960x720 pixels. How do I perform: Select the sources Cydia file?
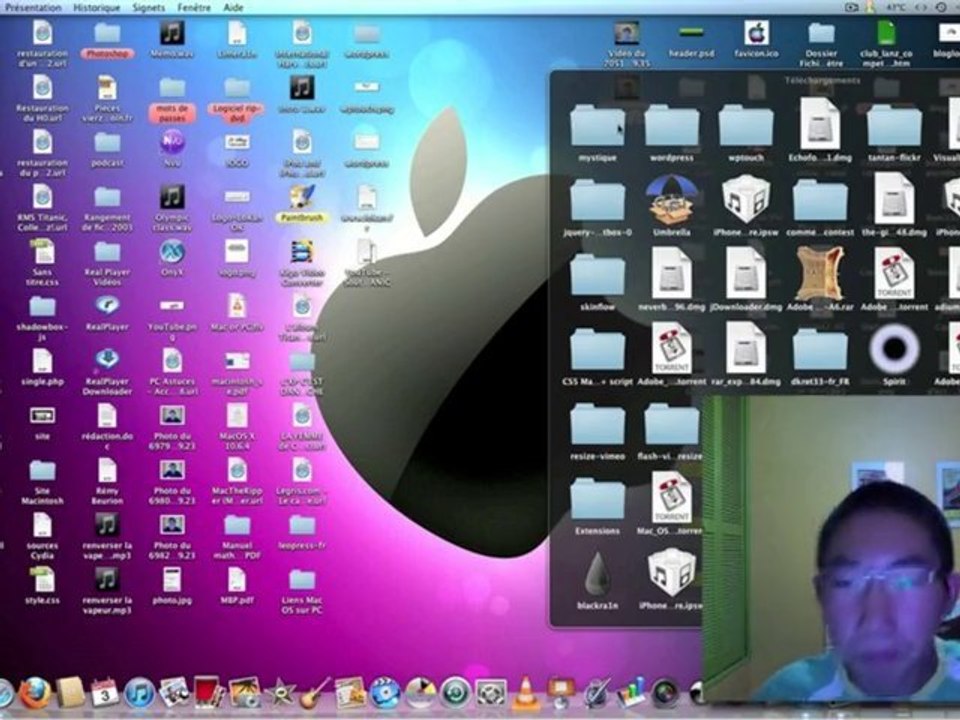pos(42,525)
